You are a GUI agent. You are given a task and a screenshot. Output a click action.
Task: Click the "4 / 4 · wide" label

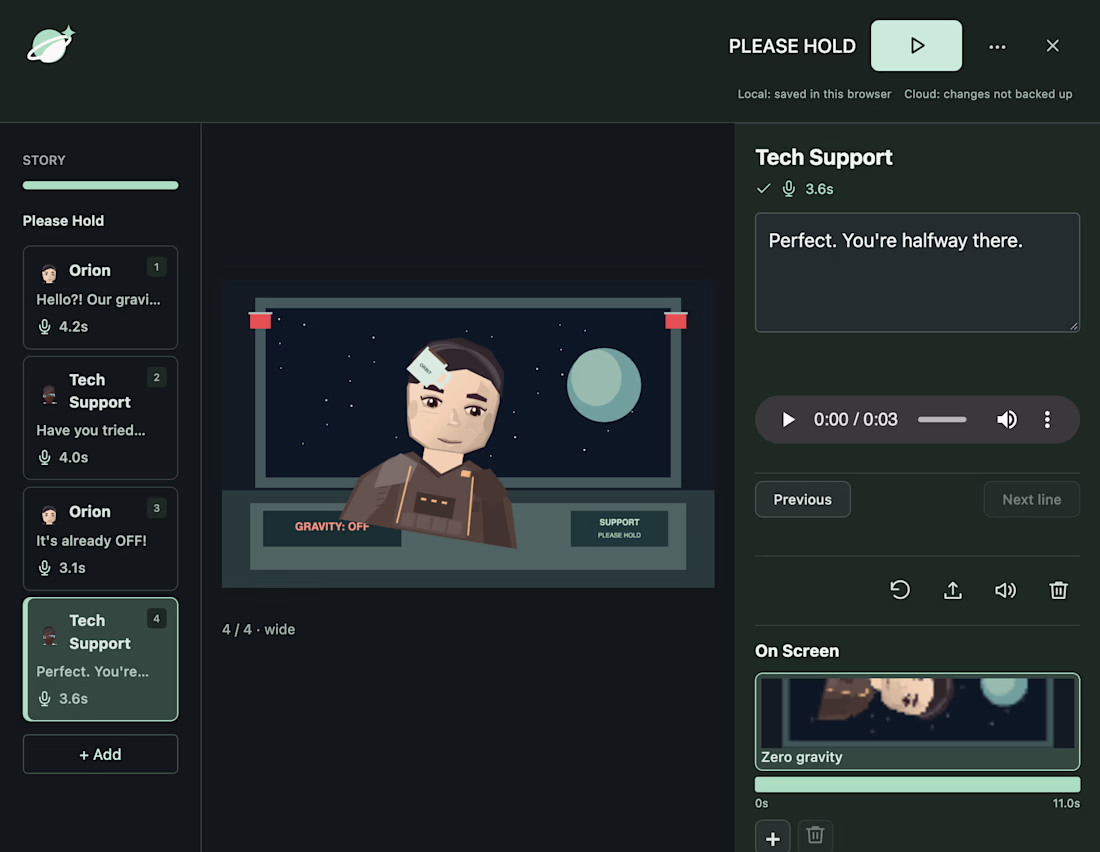258,630
